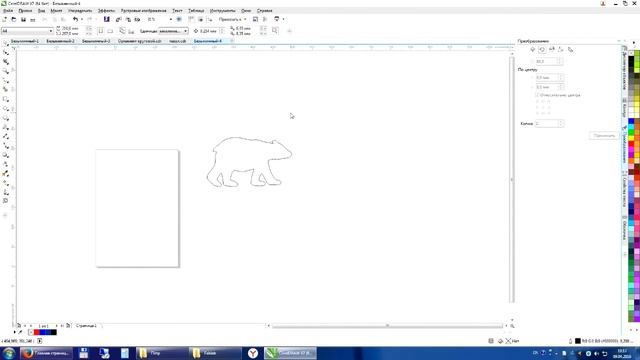Pick the black swatch in document palette
This screenshot has width=640, height=360.
pyautogui.click(x=54, y=332)
